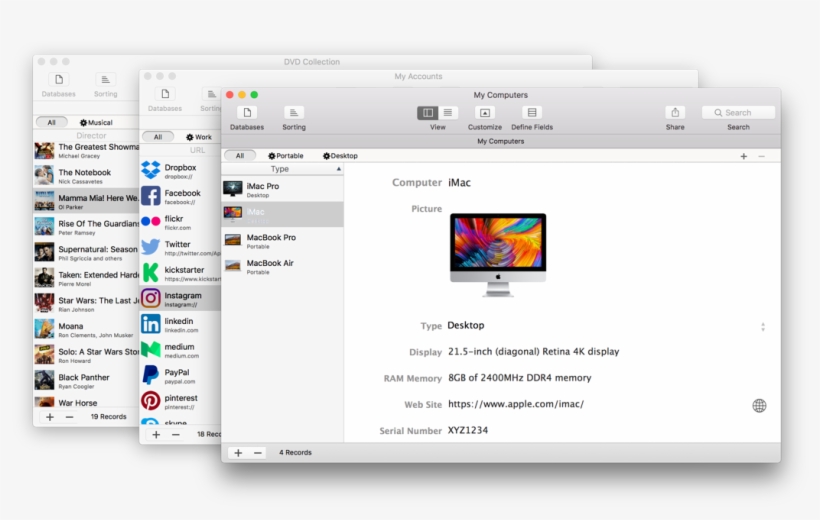The width and height of the screenshot is (820, 520).
Task: Delete record in My Computers window
Action: [x=258, y=453]
